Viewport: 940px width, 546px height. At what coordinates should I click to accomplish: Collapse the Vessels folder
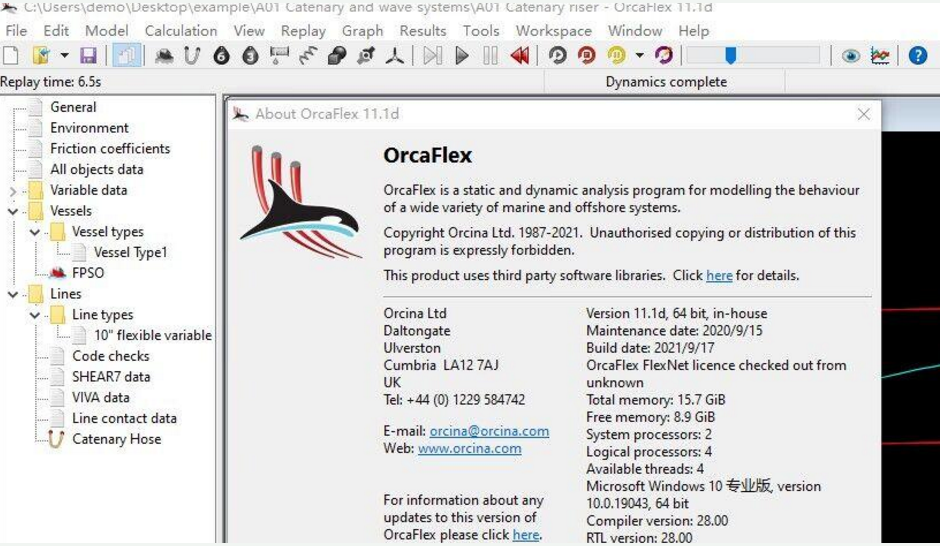coord(13,212)
